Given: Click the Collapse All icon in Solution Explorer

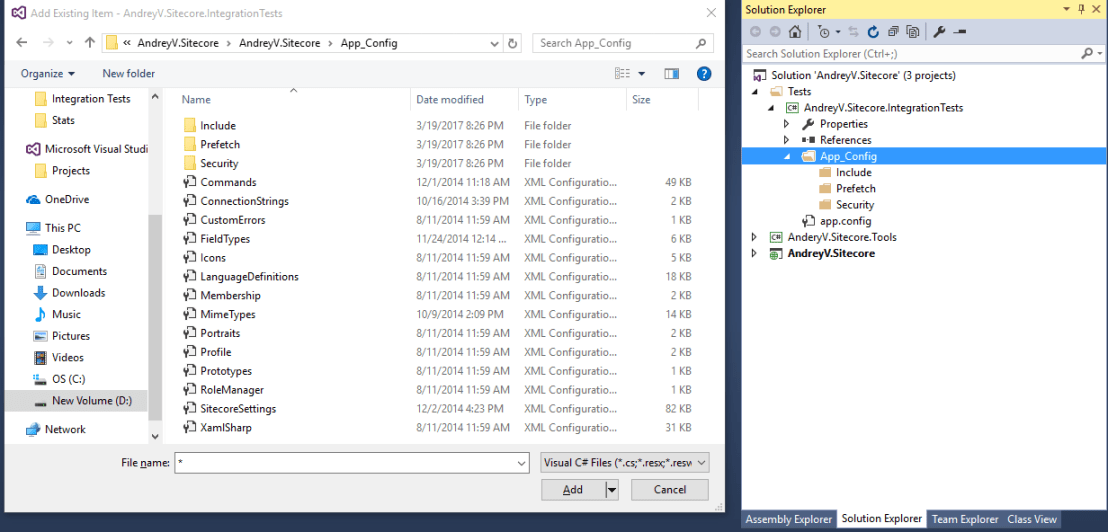Looking at the screenshot, I should click(x=893, y=31).
